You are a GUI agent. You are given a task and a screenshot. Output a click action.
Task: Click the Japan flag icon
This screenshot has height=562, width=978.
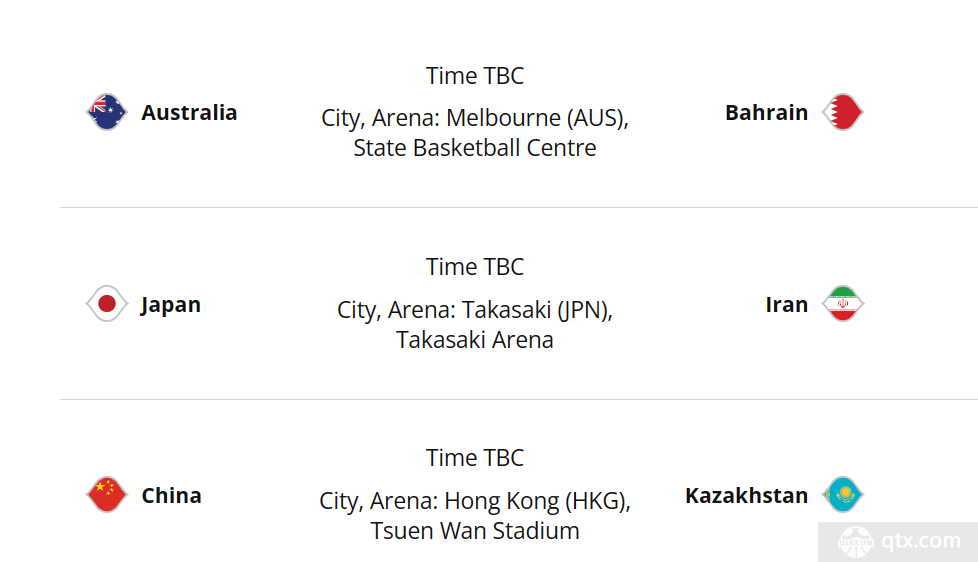(x=107, y=304)
